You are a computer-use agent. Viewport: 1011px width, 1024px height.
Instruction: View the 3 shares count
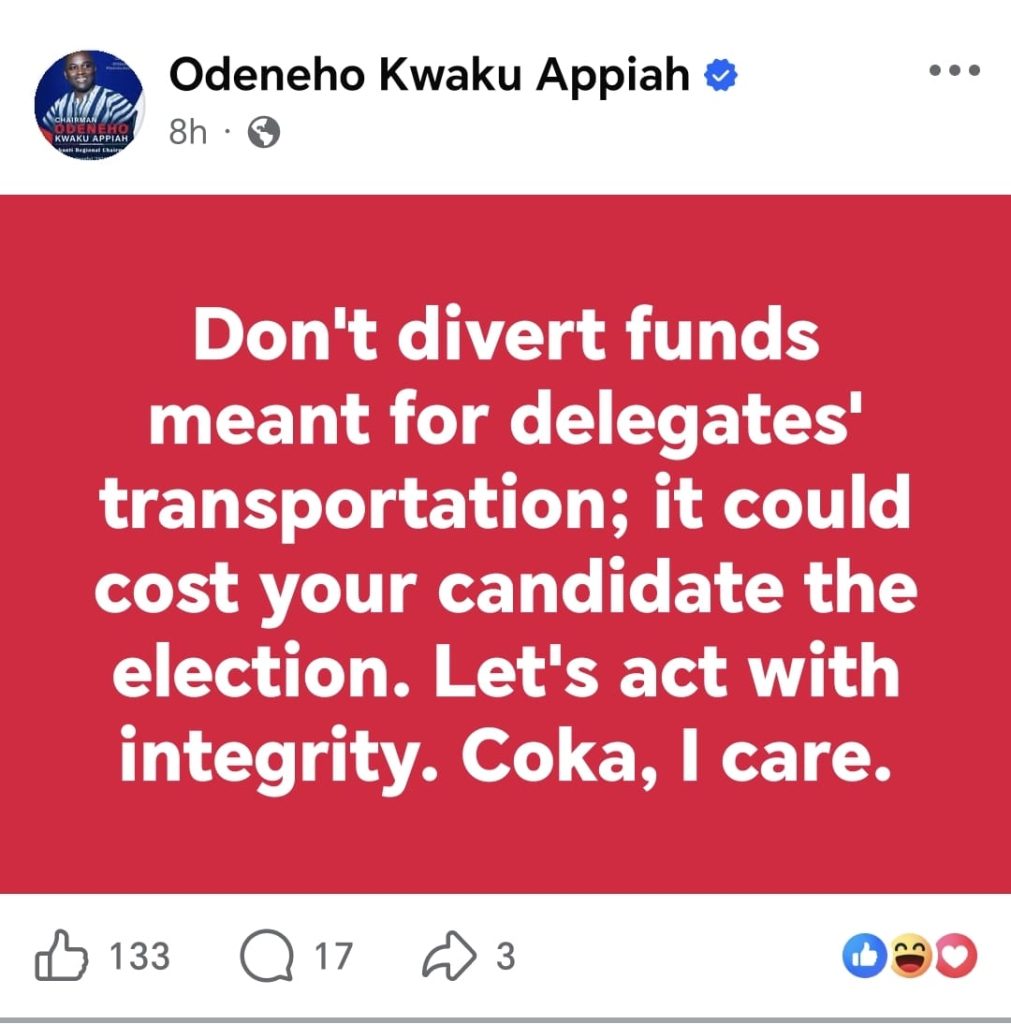pyautogui.click(x=506, y=957)
